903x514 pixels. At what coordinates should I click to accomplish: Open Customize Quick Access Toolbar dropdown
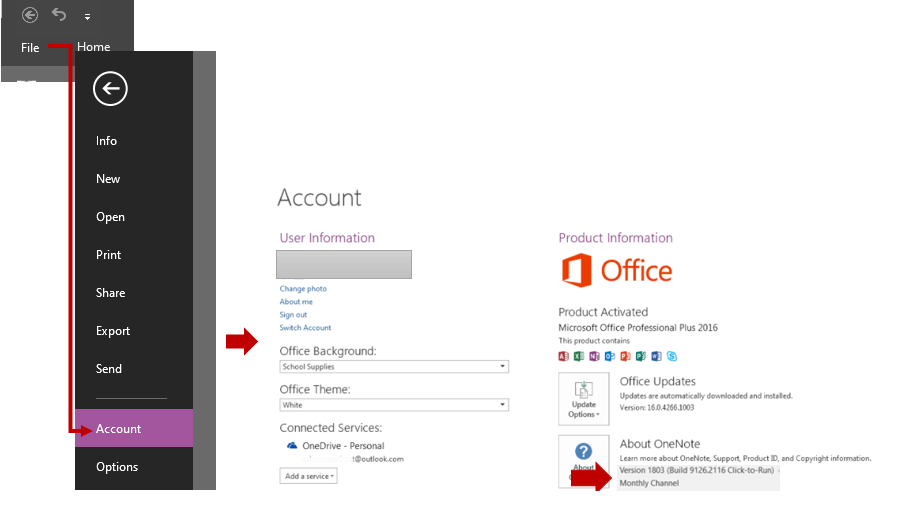[x=88, y=17]
